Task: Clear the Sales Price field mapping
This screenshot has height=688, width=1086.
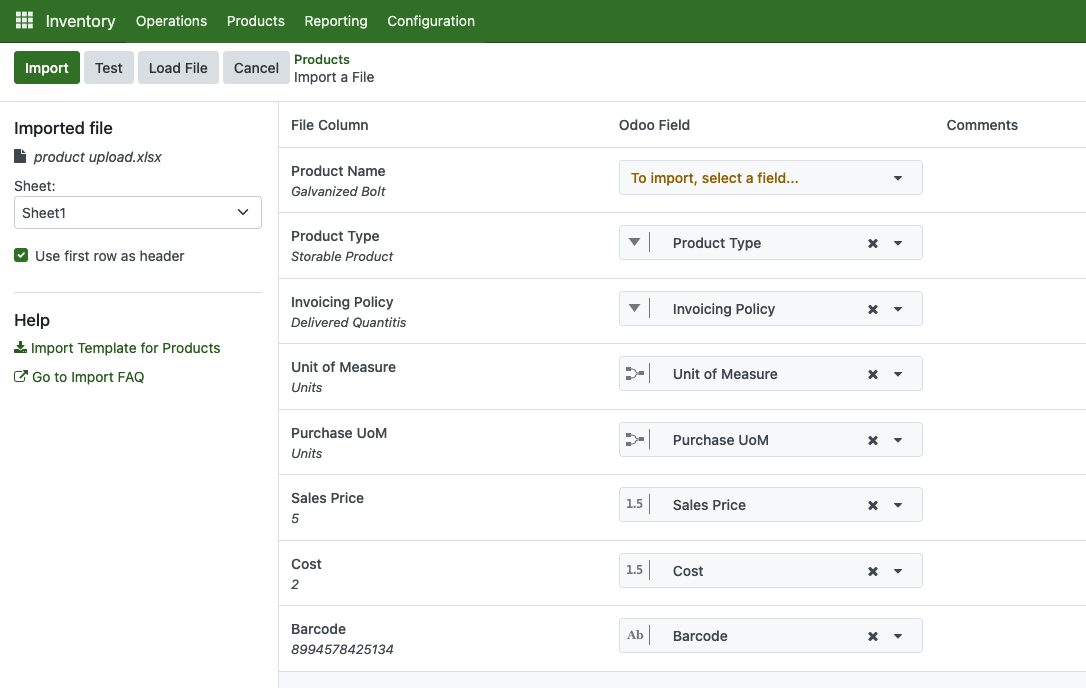Action: [x=872, y=505]
